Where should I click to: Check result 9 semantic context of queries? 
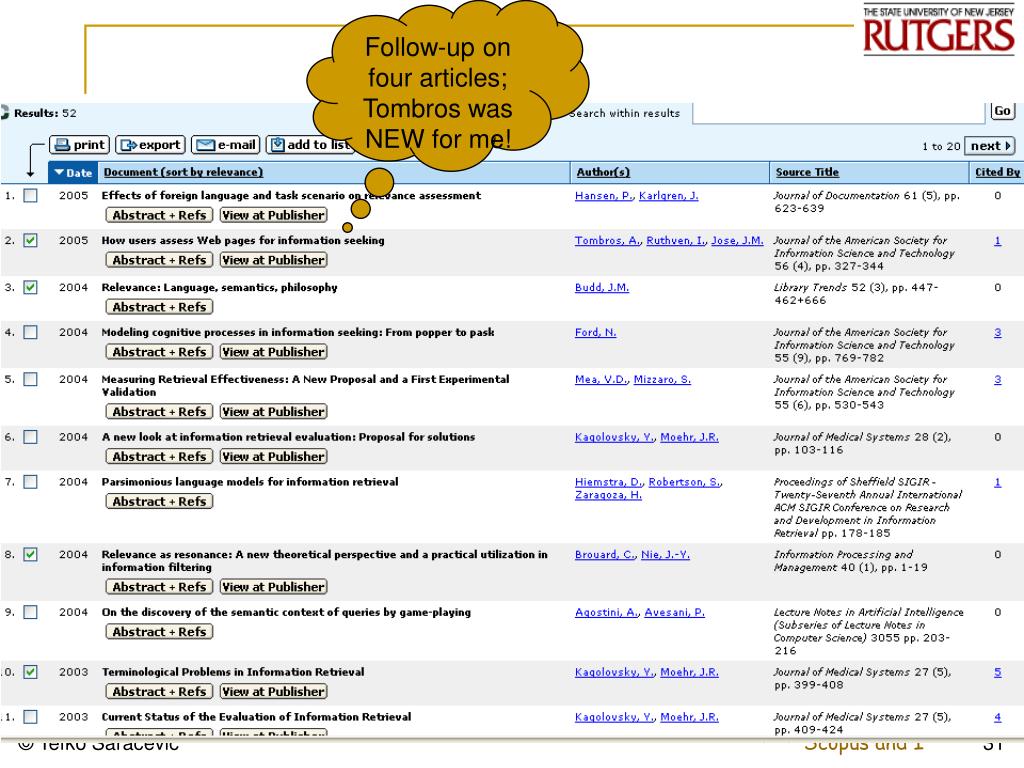coord(30,612)
